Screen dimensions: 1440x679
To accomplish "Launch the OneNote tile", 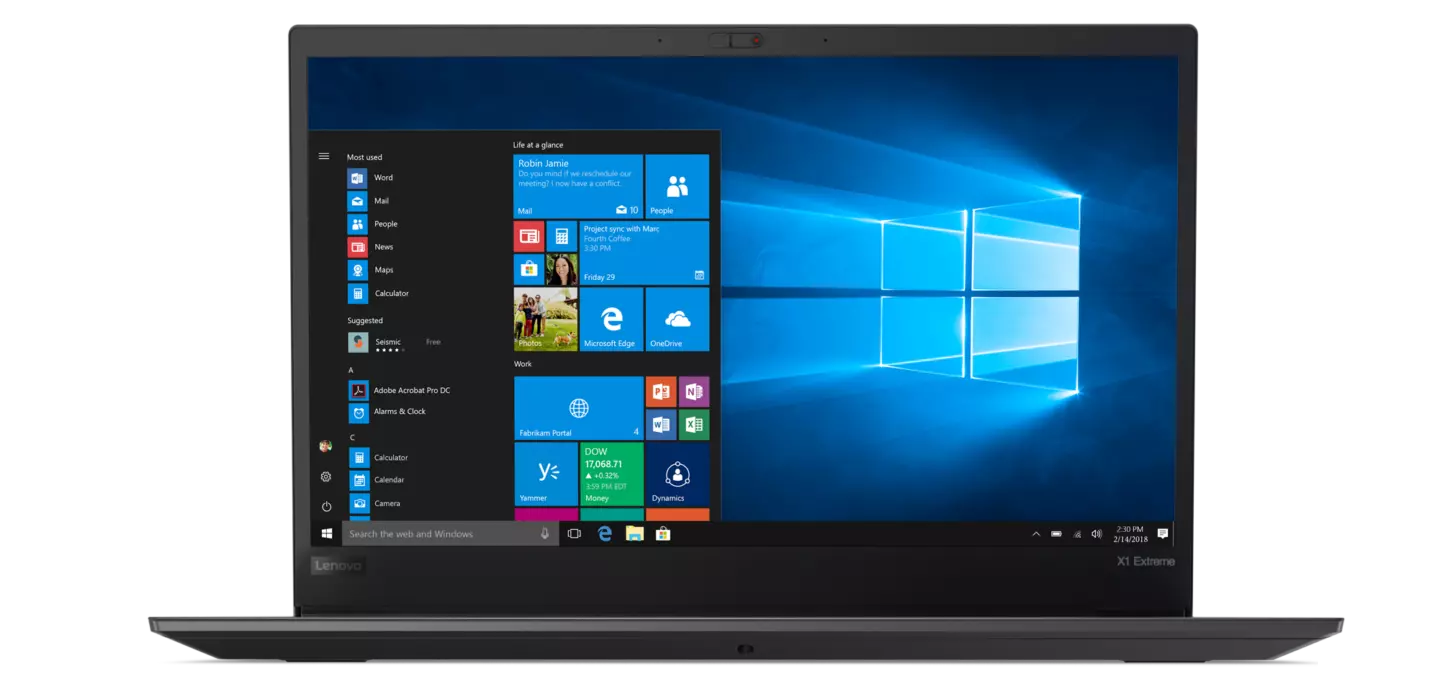I will pyautogui.click(x=694, y=391).
